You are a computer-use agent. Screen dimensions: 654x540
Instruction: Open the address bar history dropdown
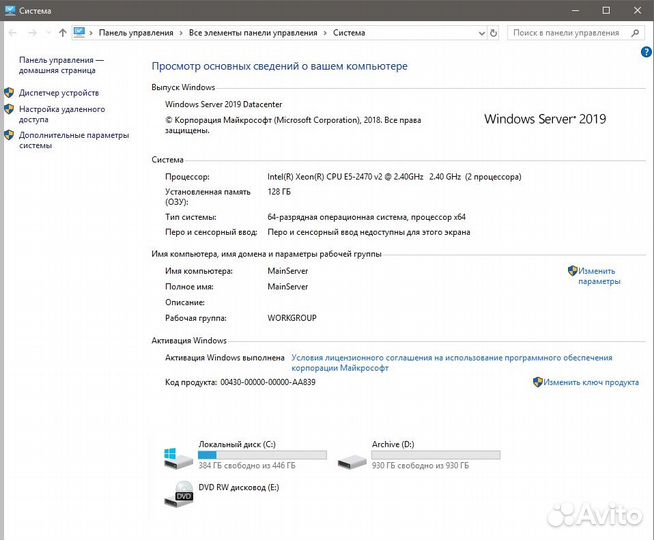482,33
